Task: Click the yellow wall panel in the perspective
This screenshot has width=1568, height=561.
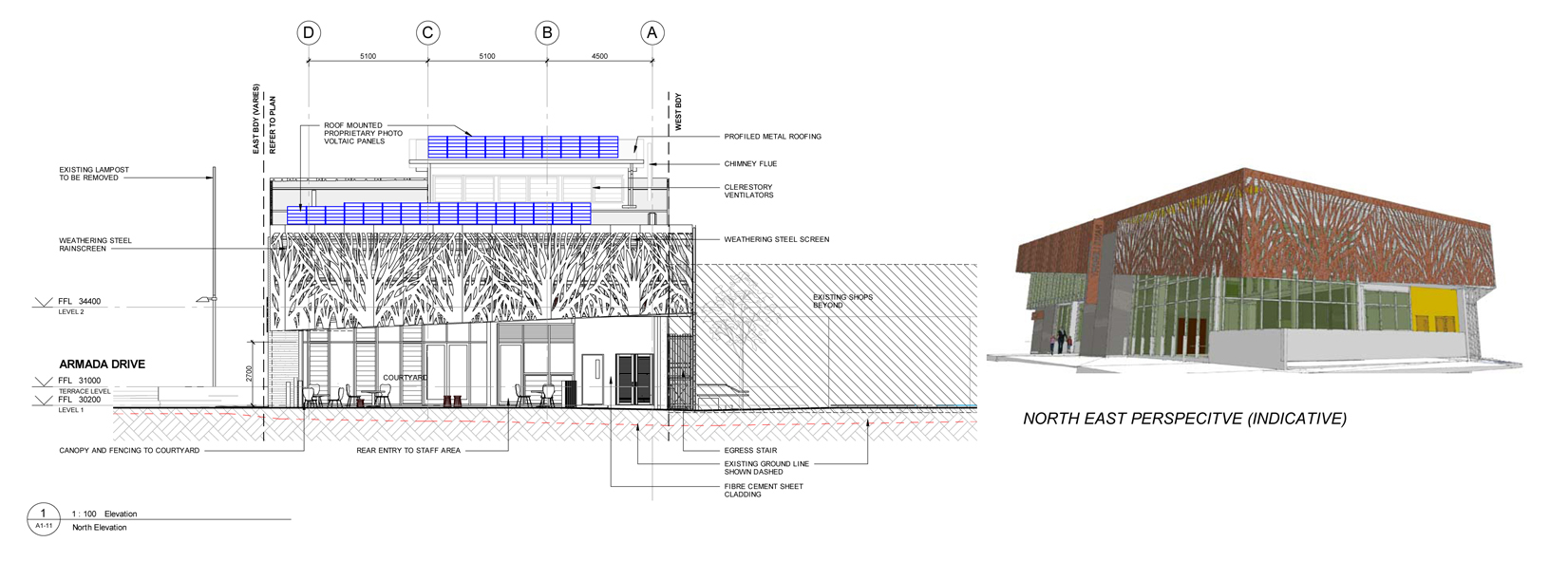Action: [x=1434, y=310]
